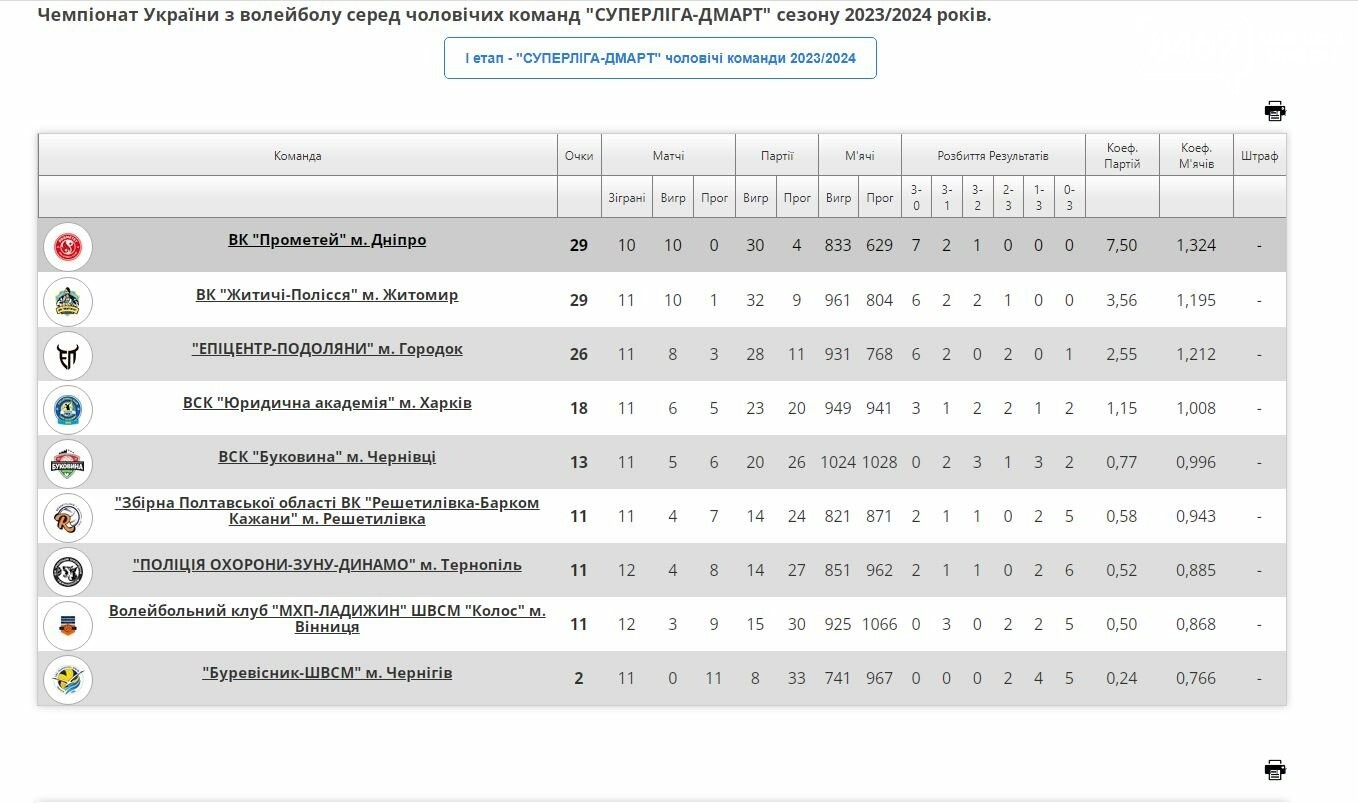Open "Буревісник-ШВСМ" м. Чернігів team link
The image size is (1358, 803).
tap(327, 673)
